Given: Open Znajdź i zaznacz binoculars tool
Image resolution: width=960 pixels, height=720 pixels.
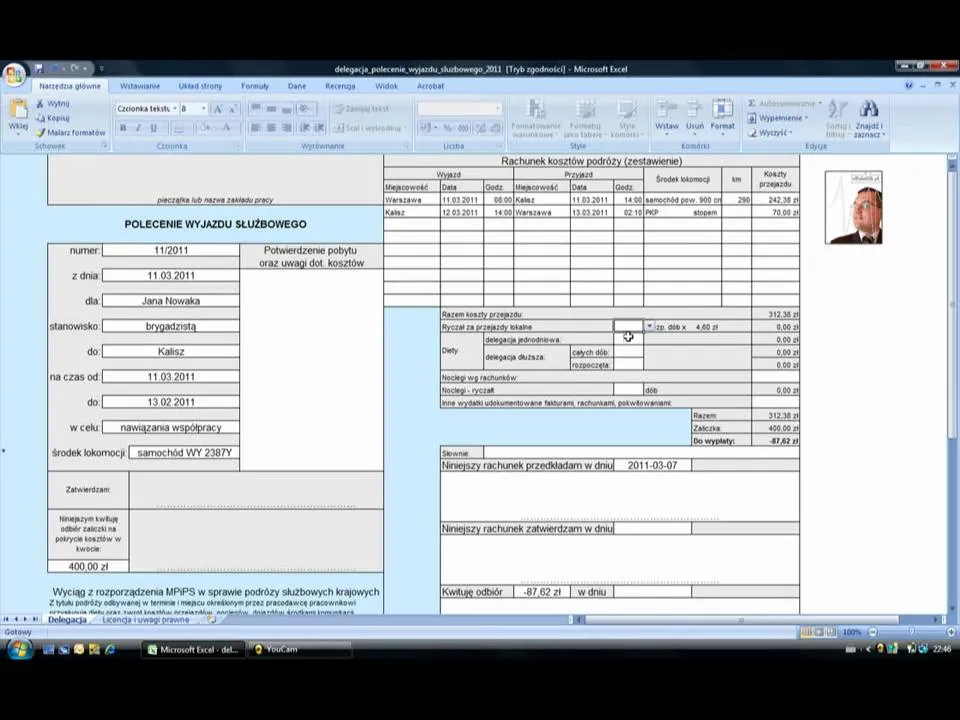Looking at the screenshot, I should tap(868, 110).
